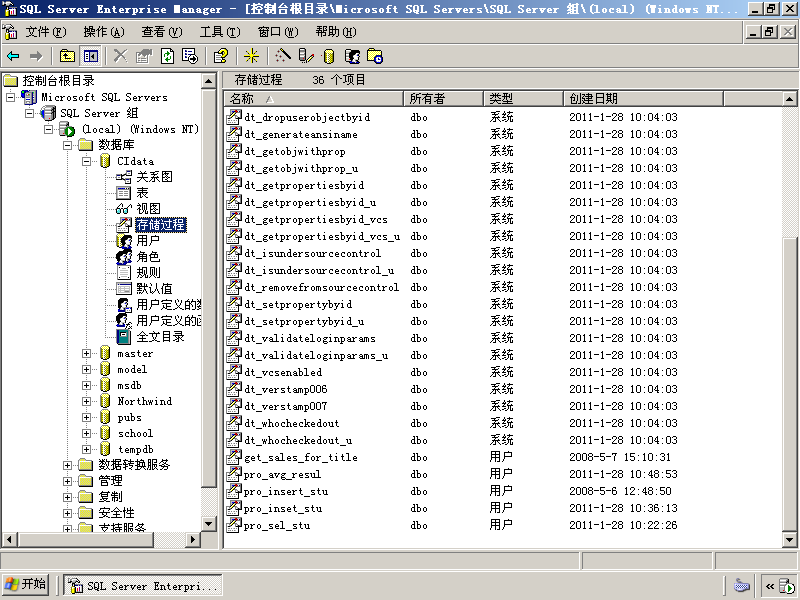The image size is (800, 600).
Task: Open the 帮助(H) menu
Action: coord(336,32)
